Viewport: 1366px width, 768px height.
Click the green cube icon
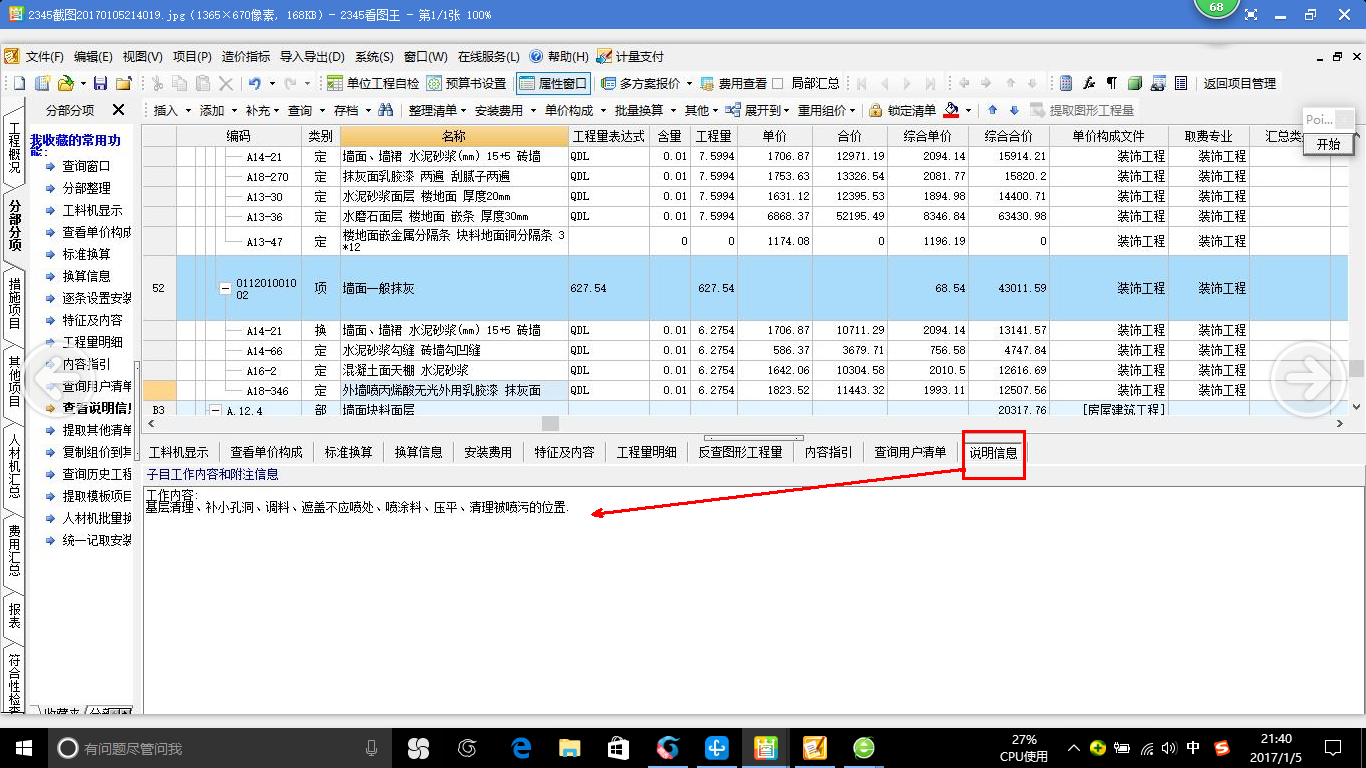(1135, 84)
